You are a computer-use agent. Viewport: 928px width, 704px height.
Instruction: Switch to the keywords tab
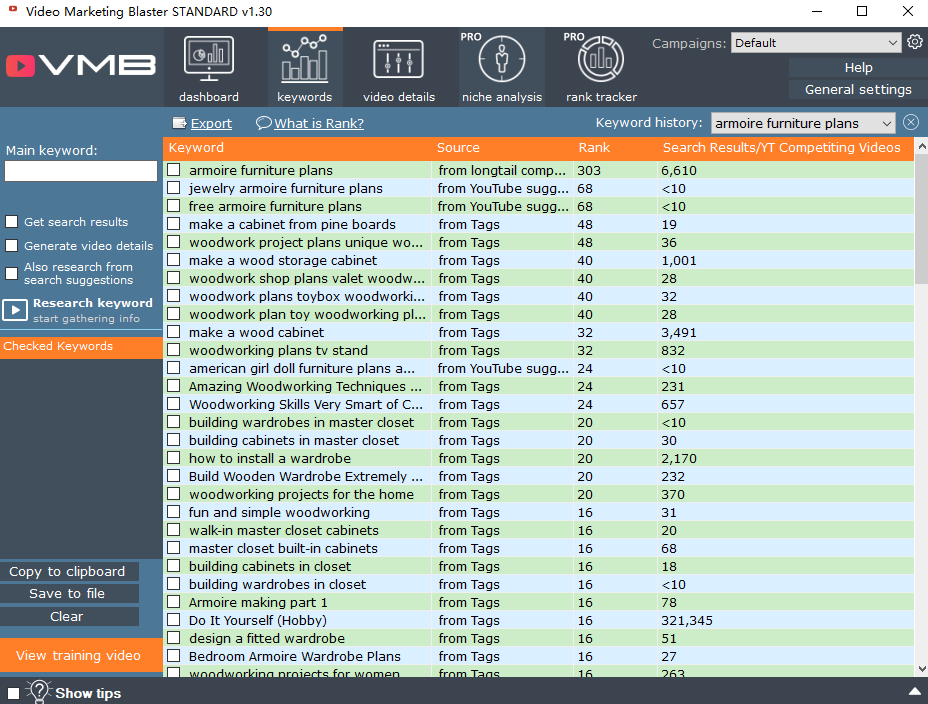coord(304,66)
